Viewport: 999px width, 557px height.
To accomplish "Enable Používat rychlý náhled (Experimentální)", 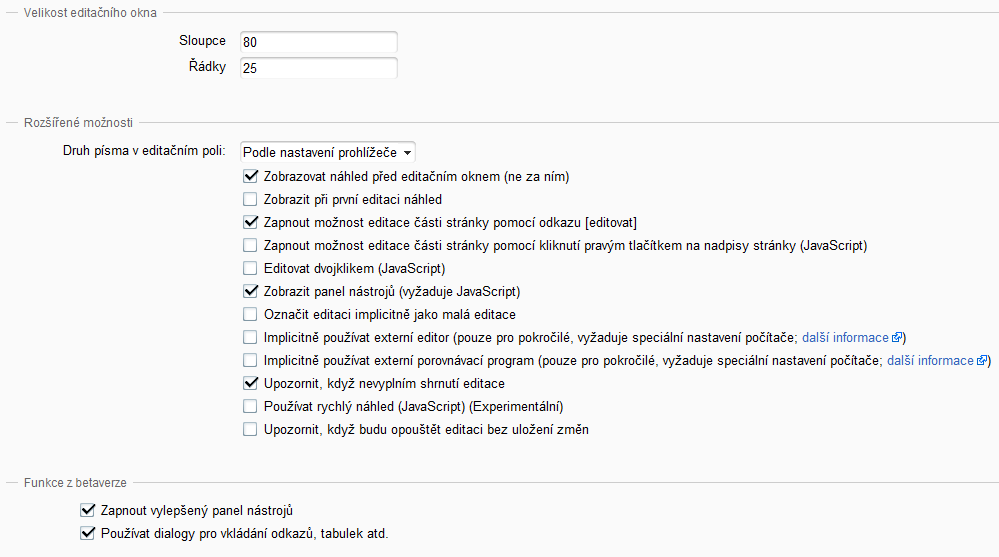I will [250, 406].
